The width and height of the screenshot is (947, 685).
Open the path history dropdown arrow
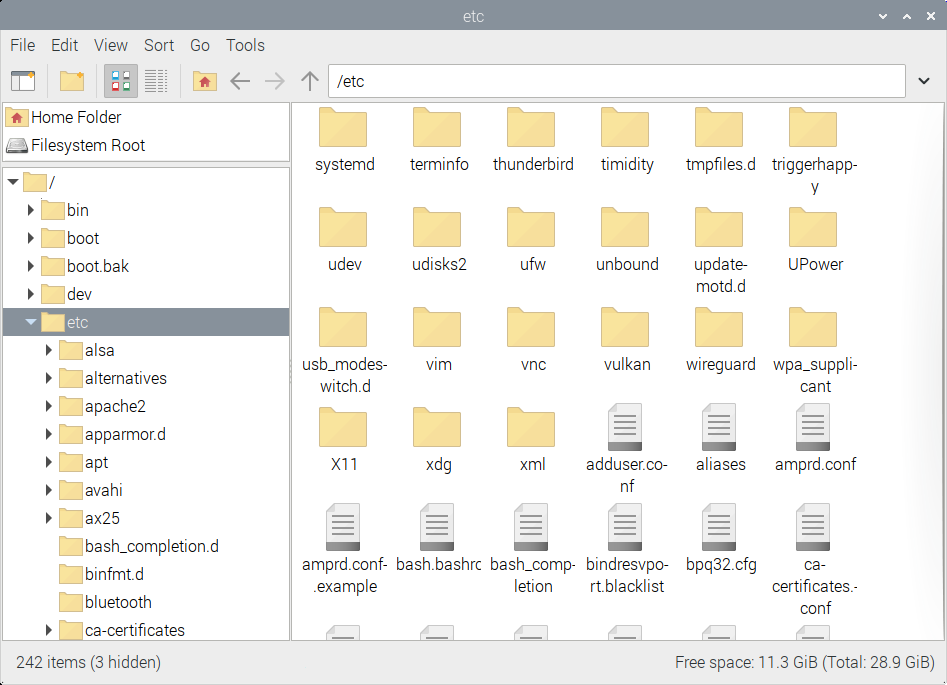pyautogui.click(x=923, y=81)
